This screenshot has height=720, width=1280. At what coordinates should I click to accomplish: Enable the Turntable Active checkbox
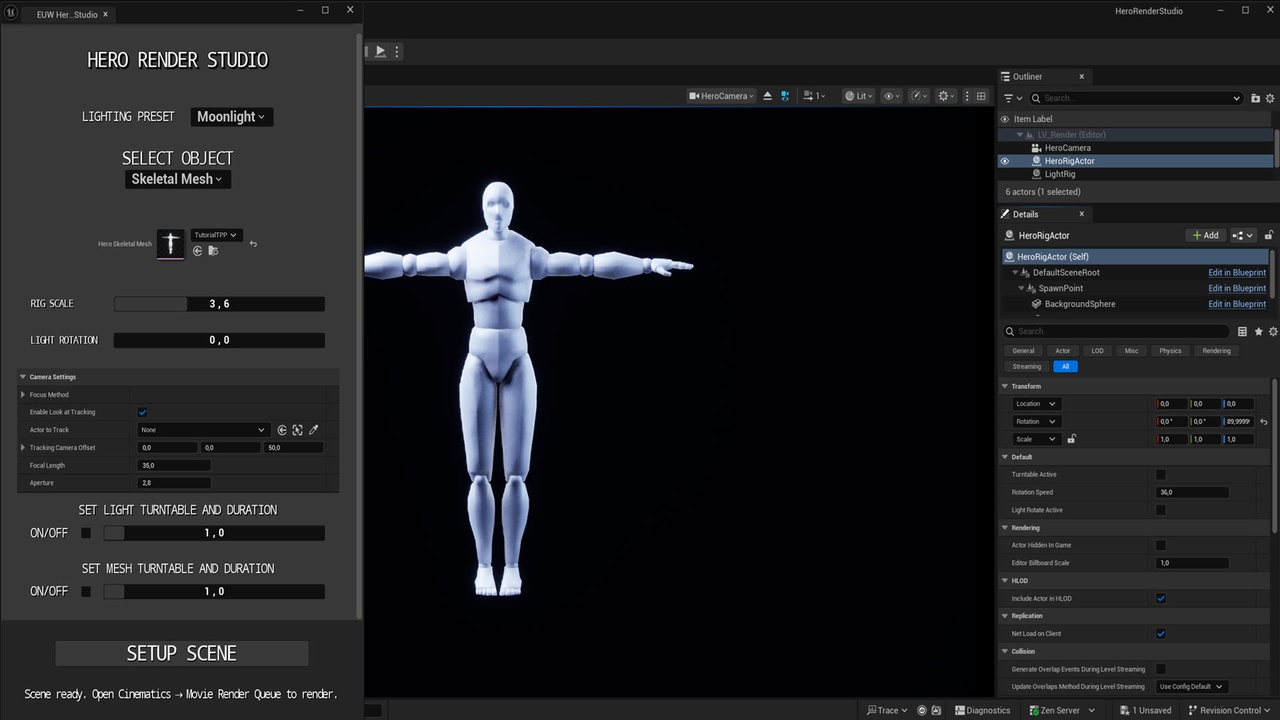[1161, 475]
